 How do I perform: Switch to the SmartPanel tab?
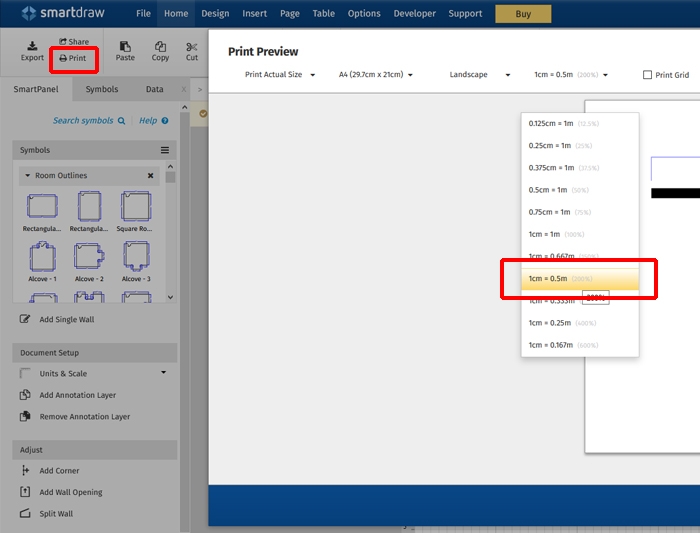36,89
